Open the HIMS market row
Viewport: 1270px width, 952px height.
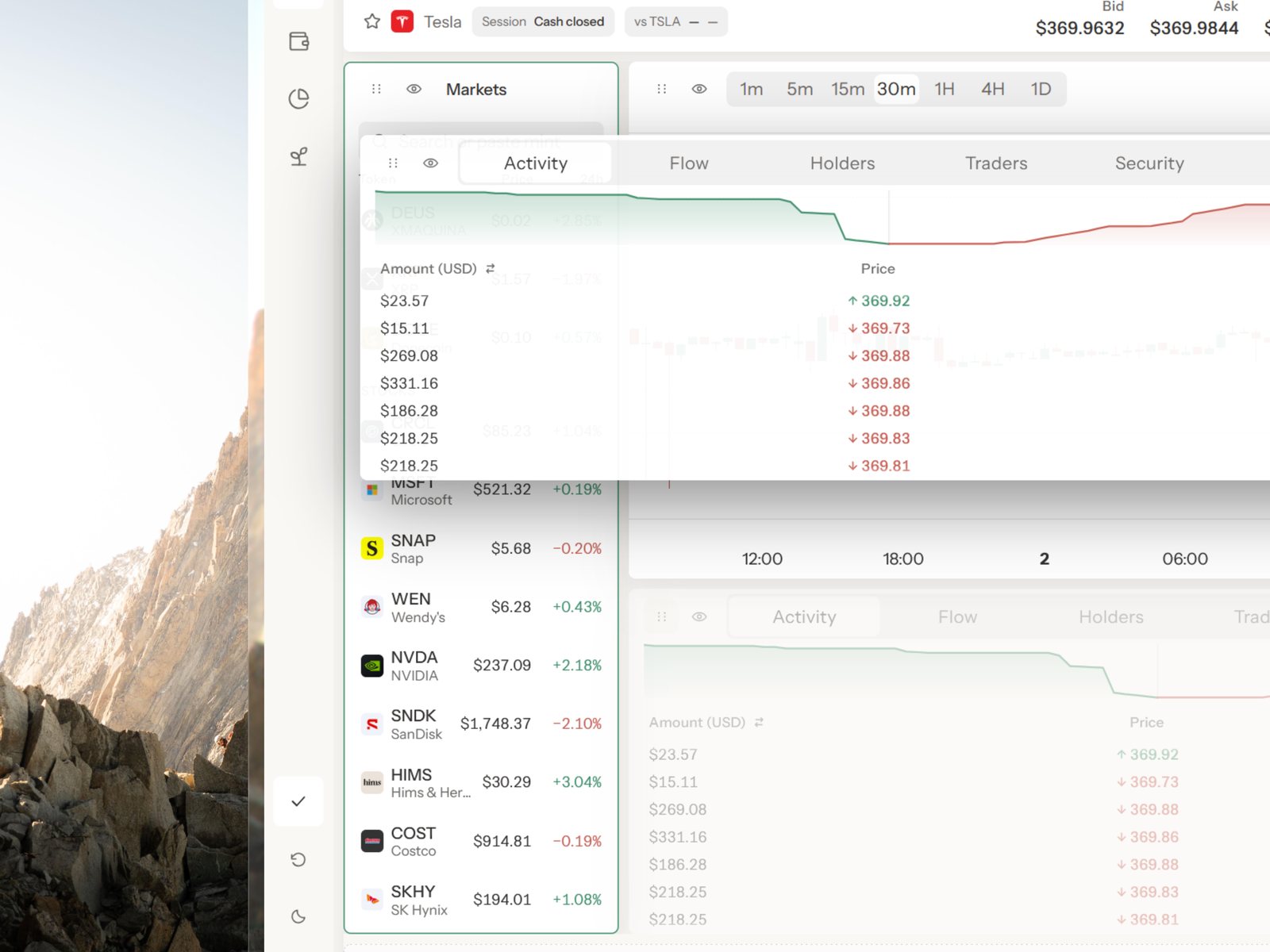(x=481, y=782)
